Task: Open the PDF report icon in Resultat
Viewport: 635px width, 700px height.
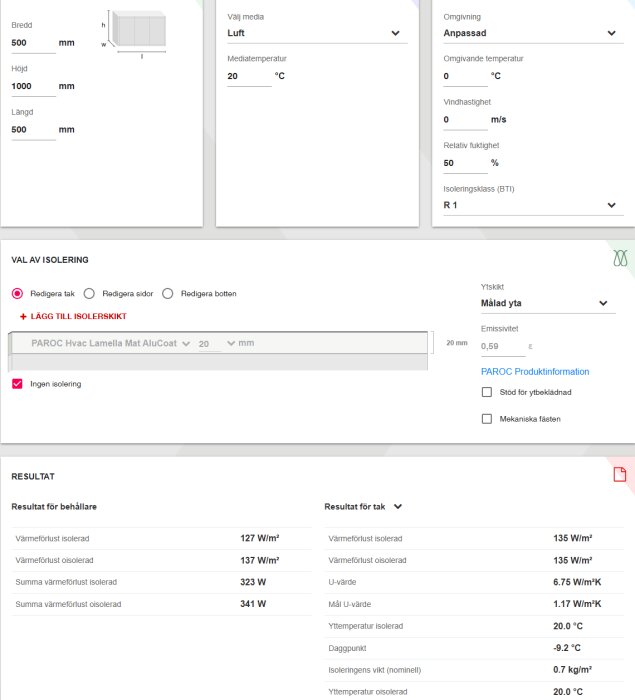Action: pos(619,474)
